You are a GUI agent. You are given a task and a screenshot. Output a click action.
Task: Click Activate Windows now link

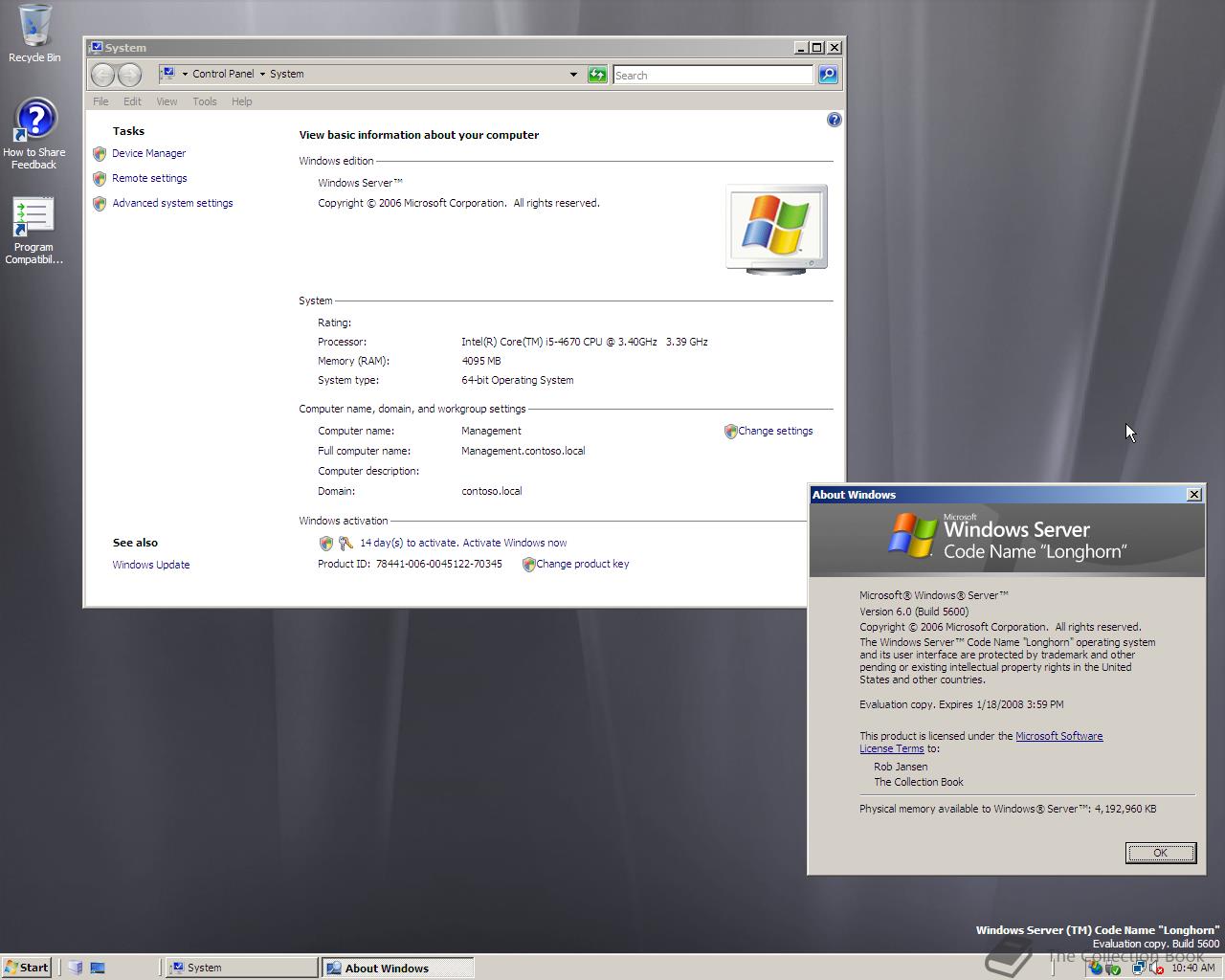click(x=515, y=543)
